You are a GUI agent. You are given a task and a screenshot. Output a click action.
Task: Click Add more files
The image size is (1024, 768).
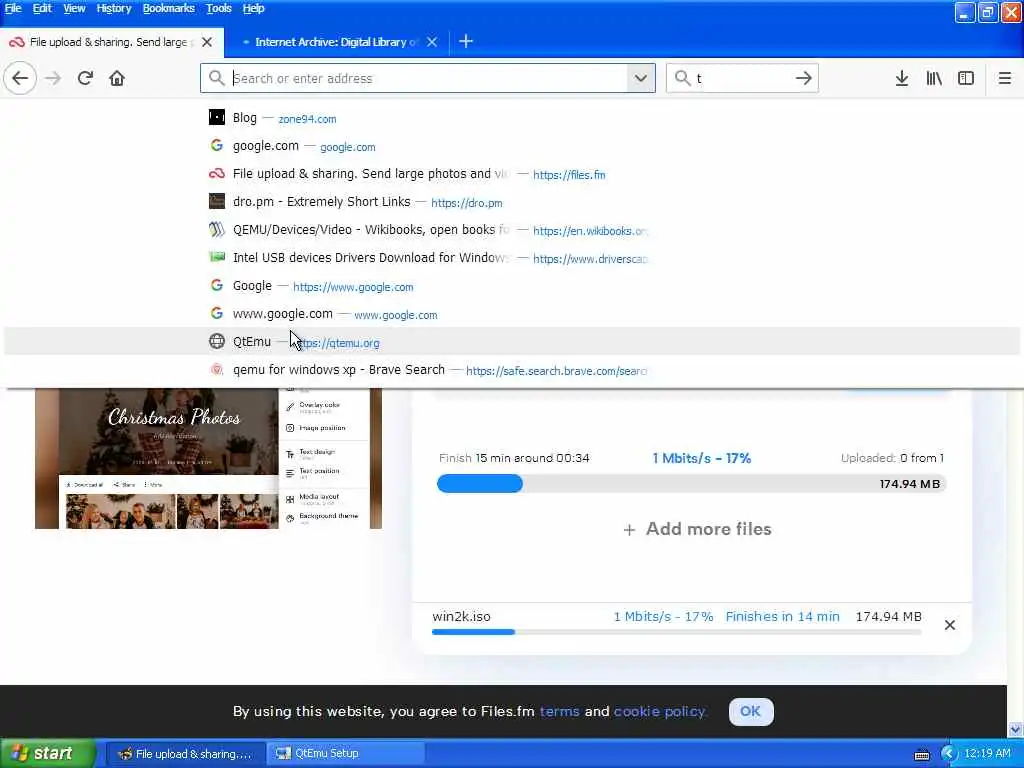(x=697, y=529)
